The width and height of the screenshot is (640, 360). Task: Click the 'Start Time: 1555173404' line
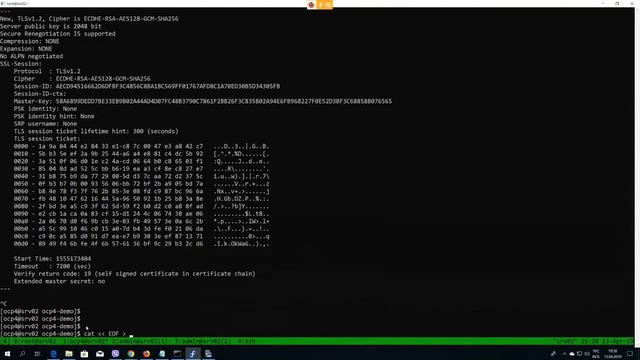52,259
